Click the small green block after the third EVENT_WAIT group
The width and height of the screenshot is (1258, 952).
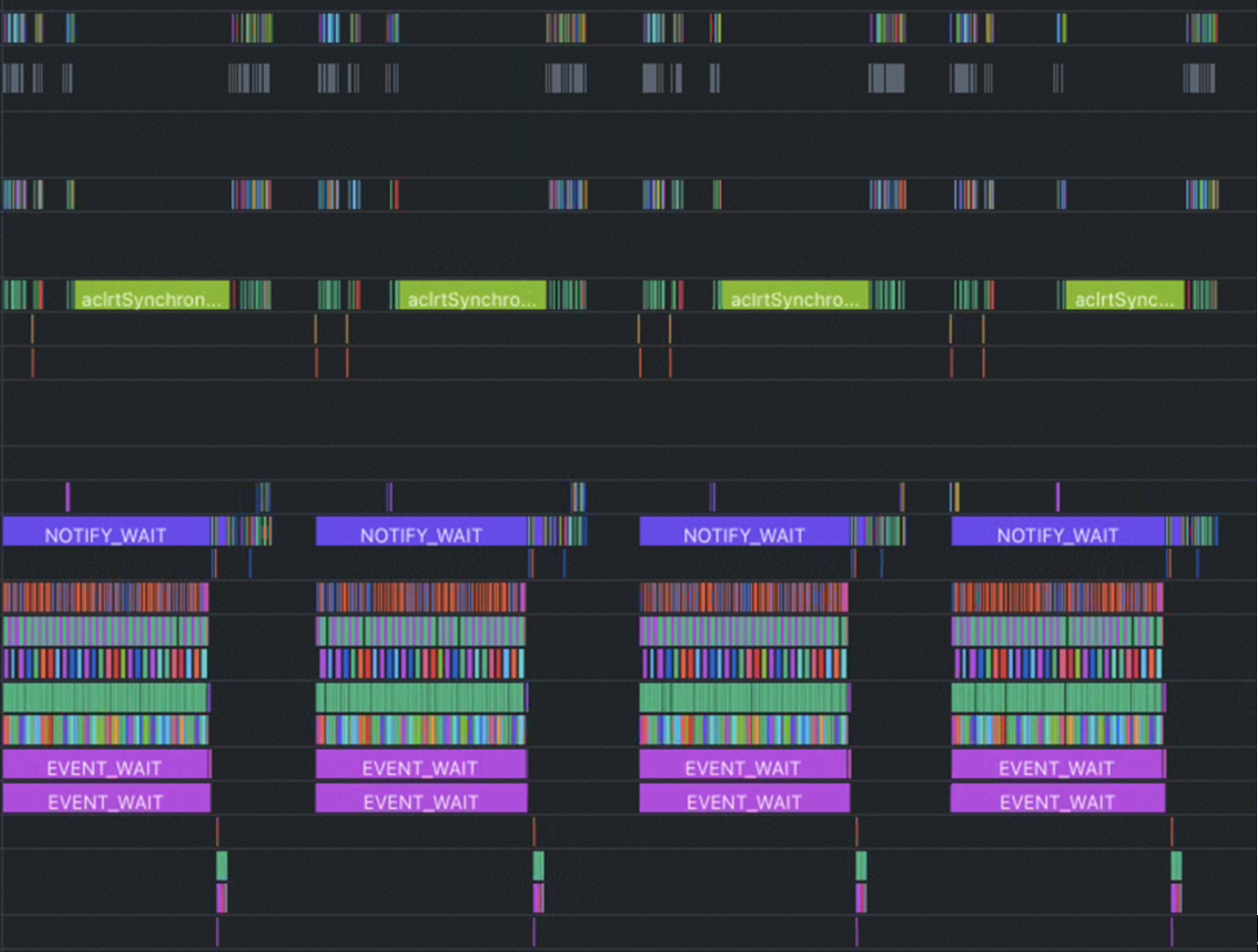[x=861, y=866]
